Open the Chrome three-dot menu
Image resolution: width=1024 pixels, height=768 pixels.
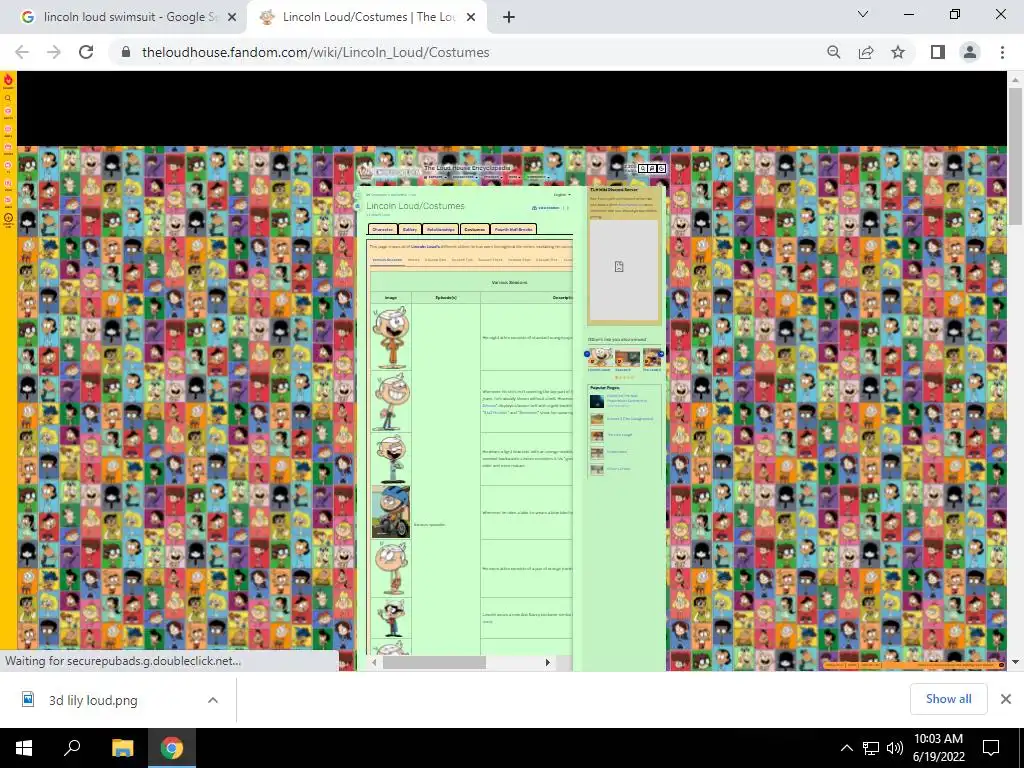(x=1002, y=52)
